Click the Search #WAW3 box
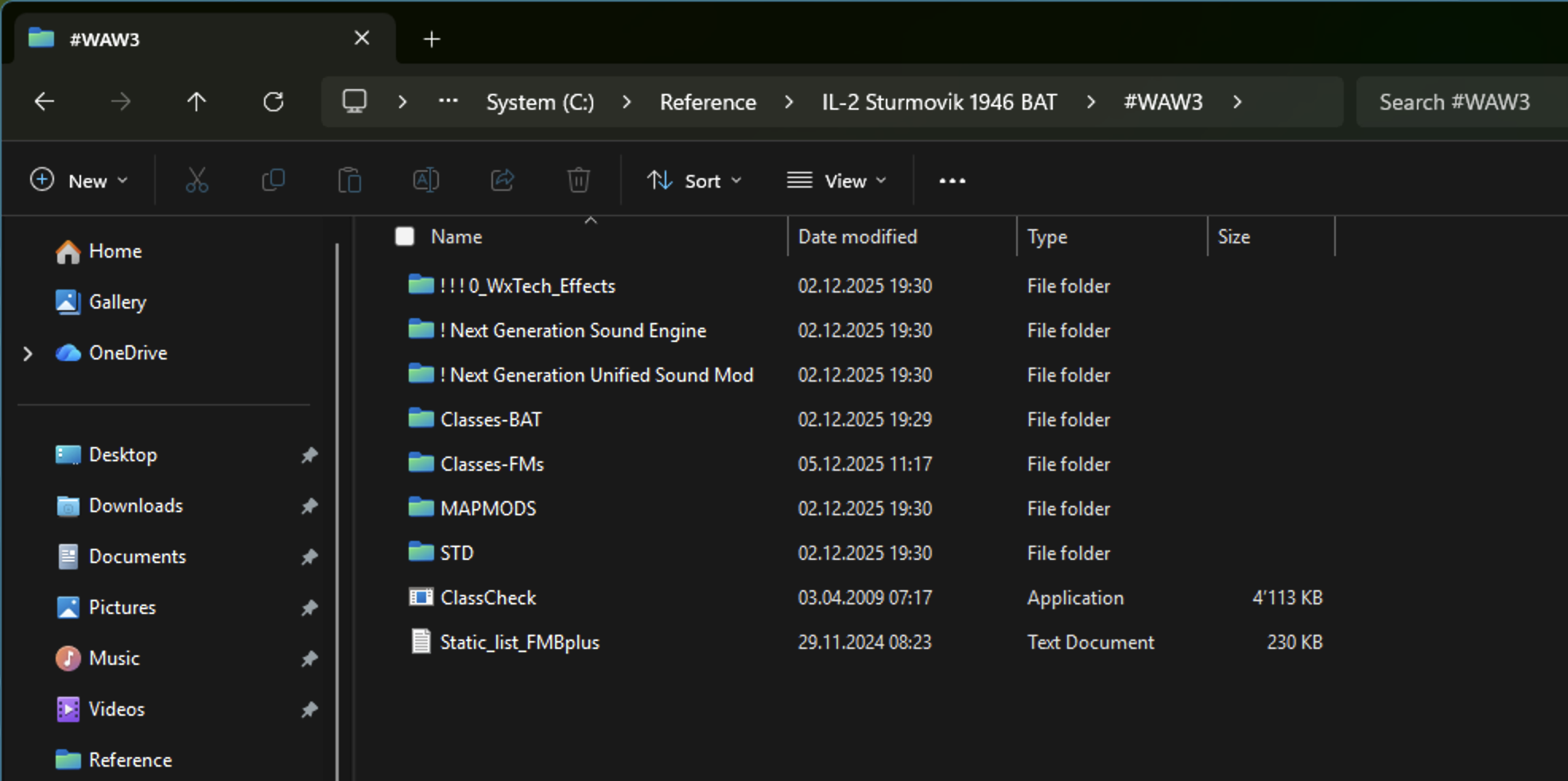Image resolution: width=1568 pixels, height=781 pixels. tap(1463, 102)
